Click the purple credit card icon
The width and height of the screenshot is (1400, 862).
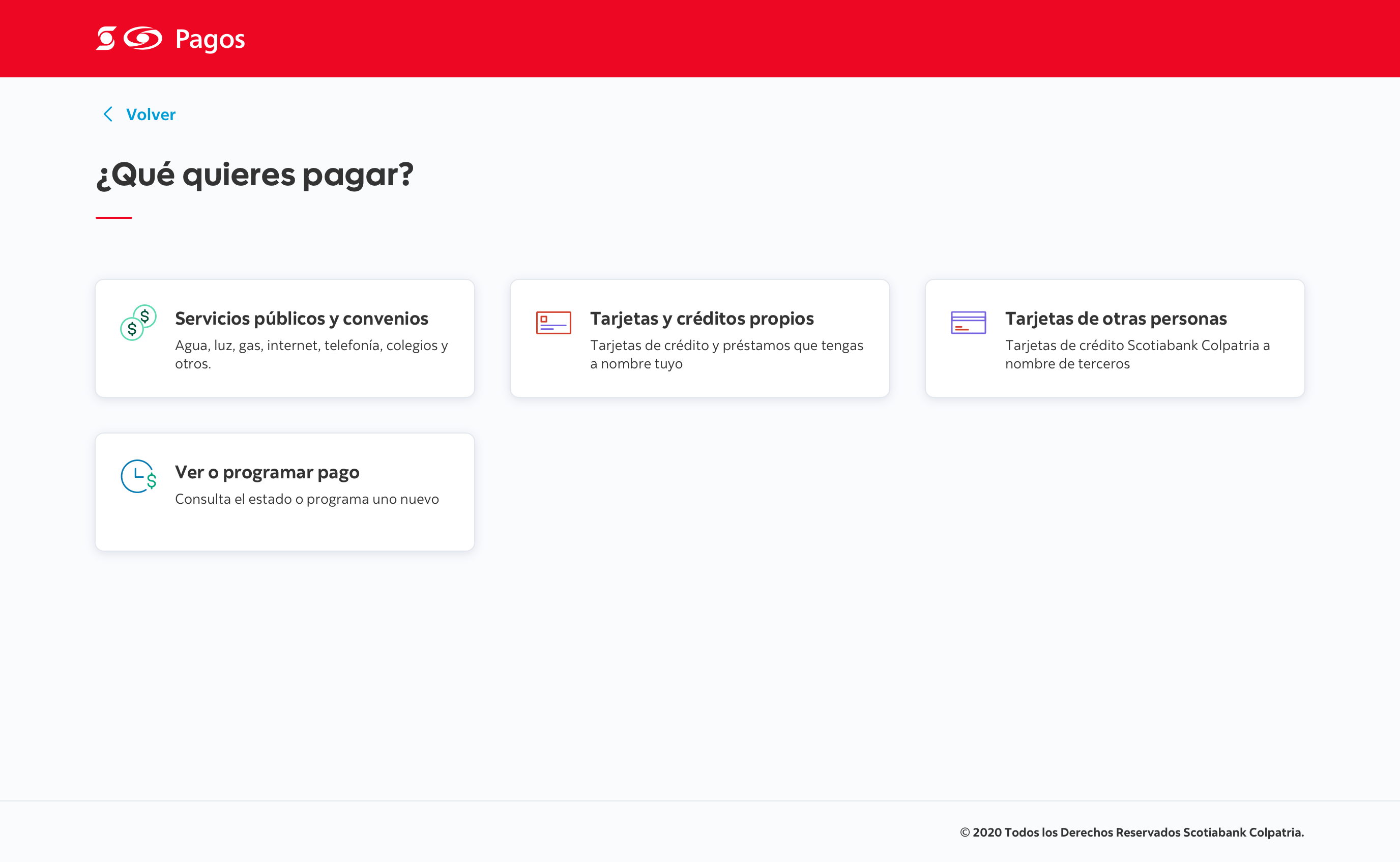[x=968, y=323]
